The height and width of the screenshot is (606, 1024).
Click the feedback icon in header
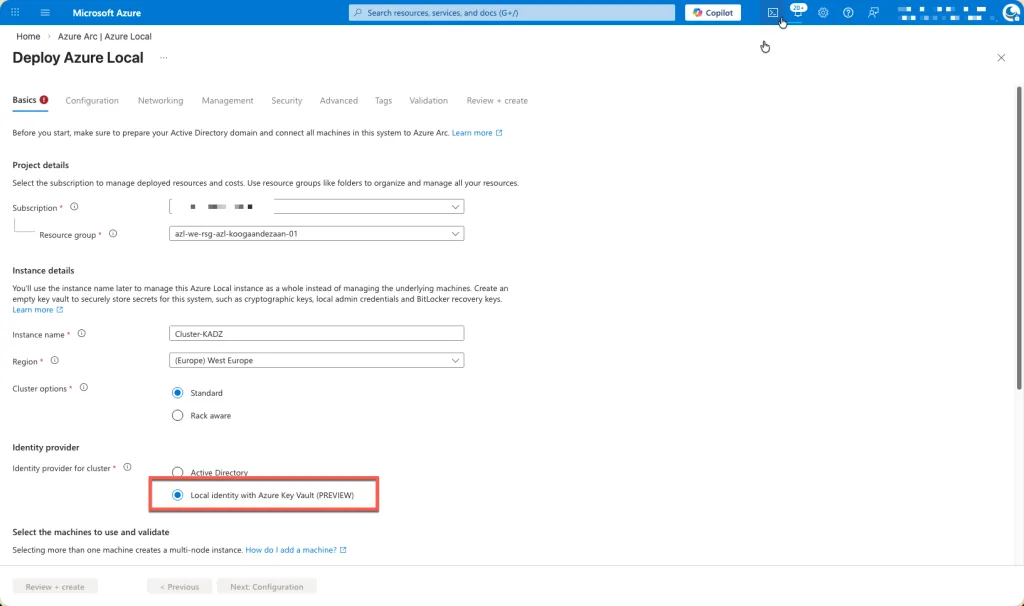(x=874, y=13)
